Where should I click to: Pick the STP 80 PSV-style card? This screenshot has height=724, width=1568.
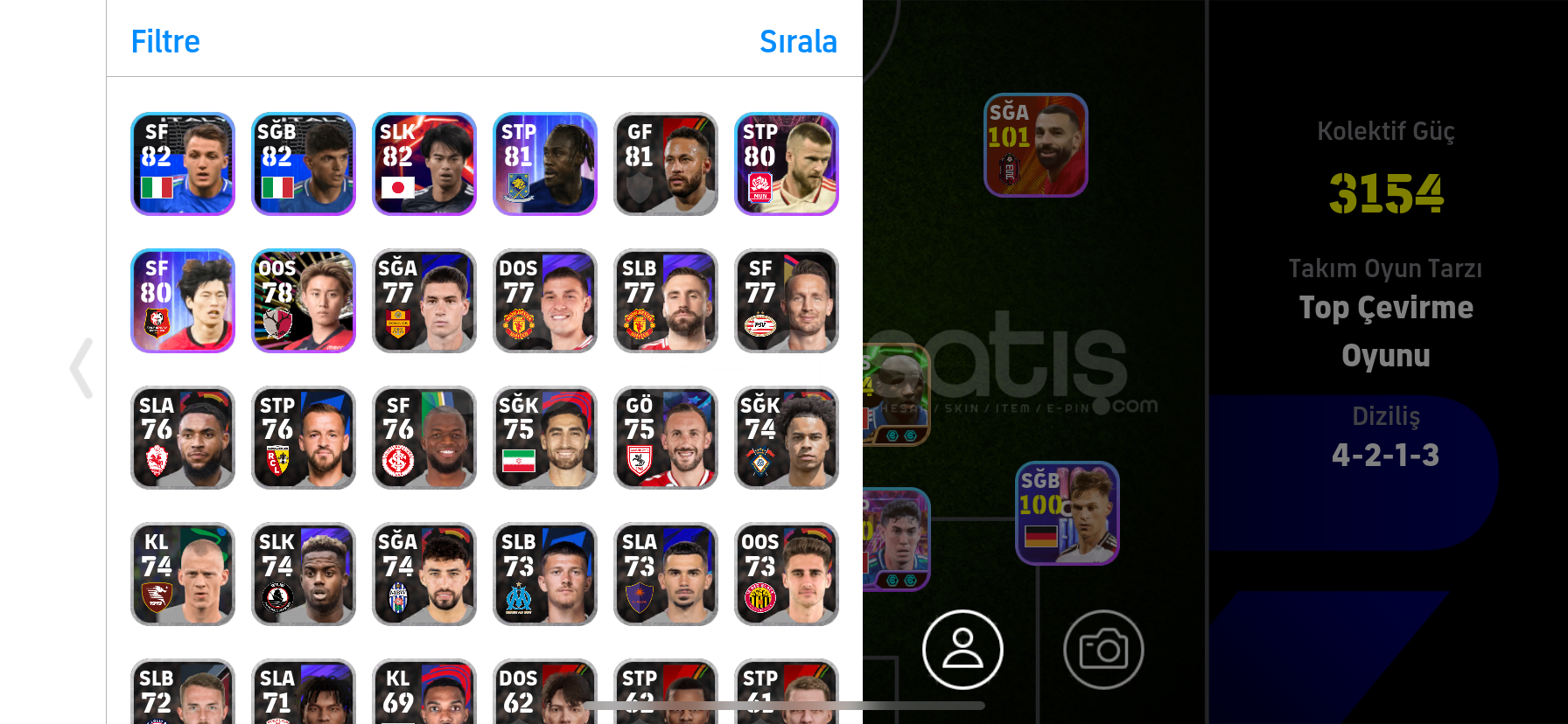pyautogui.click(x=787, y=164)
